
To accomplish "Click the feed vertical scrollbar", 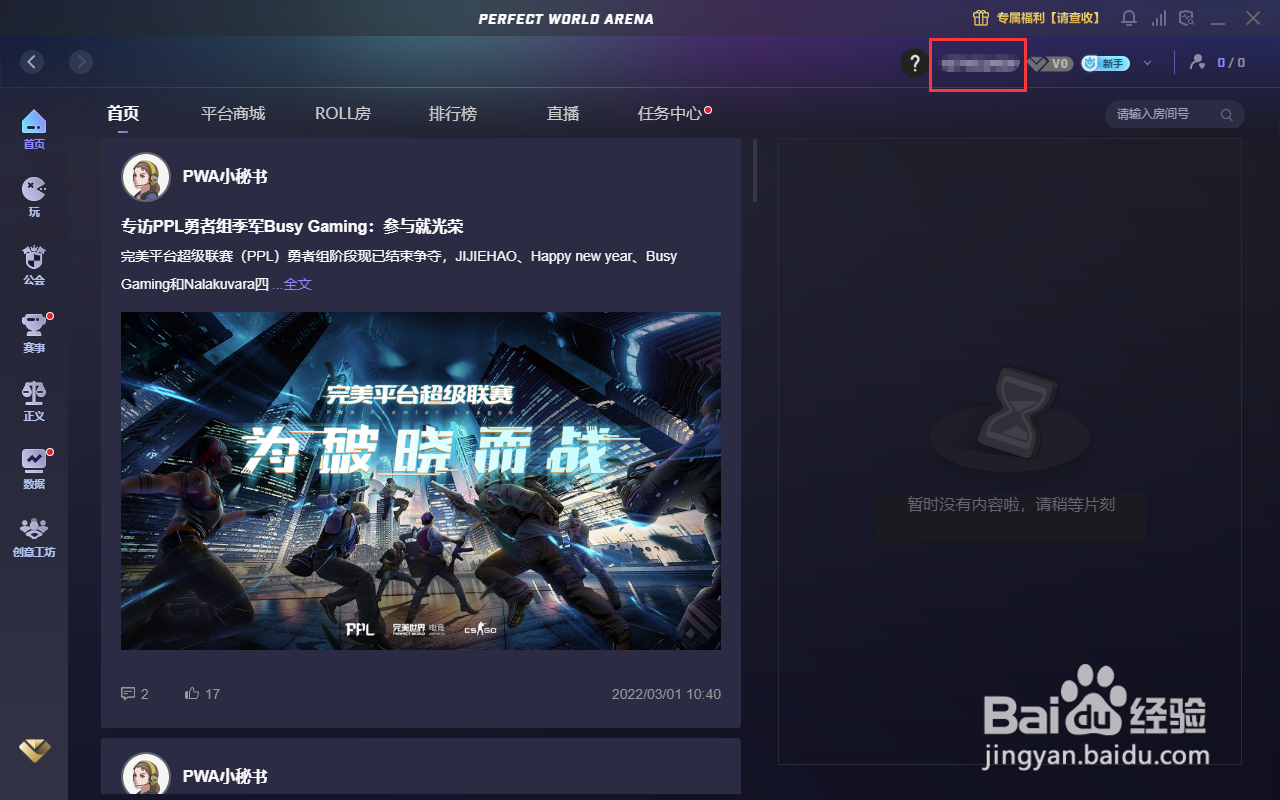I will tap(755, 171).
